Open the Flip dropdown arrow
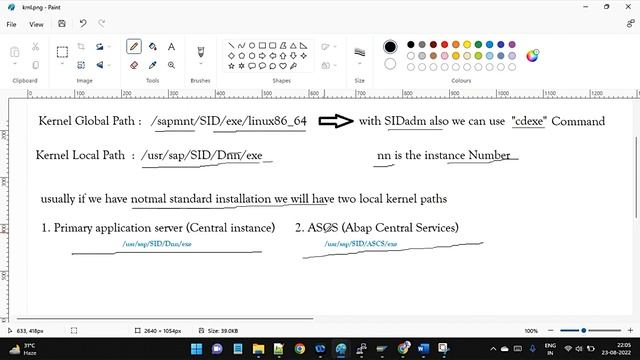The height and width of the screenshot is (360, 640). click(109, 65)
